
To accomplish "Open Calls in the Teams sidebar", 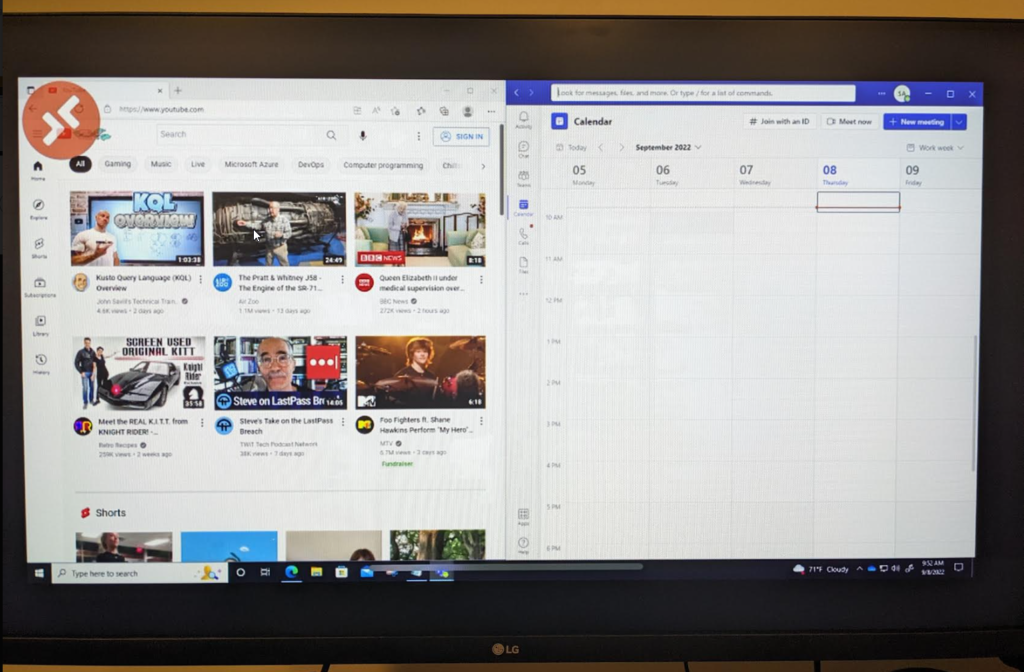I will (523, 235).
